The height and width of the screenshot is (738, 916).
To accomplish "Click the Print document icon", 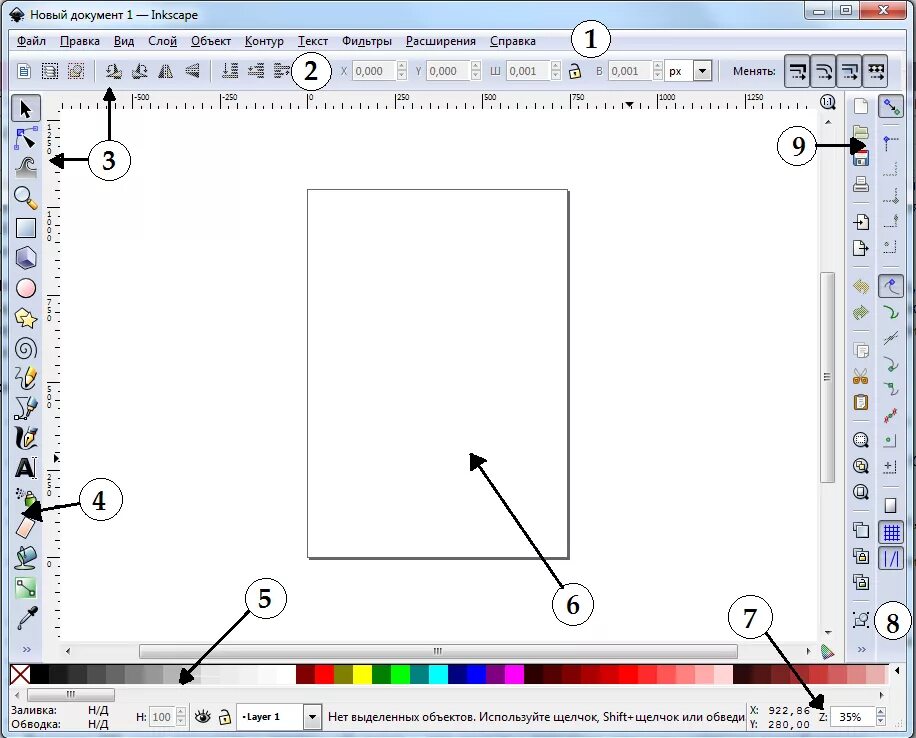I will point(861,185).
